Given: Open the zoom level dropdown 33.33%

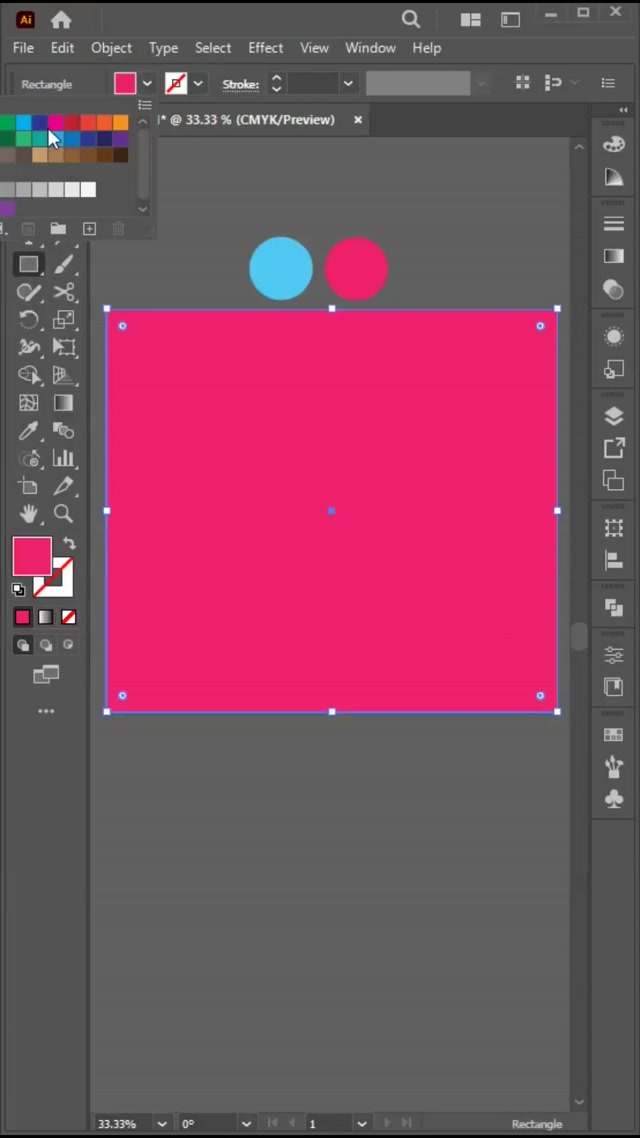Looking at the screenshot, I should click(x=162, y=1124).
